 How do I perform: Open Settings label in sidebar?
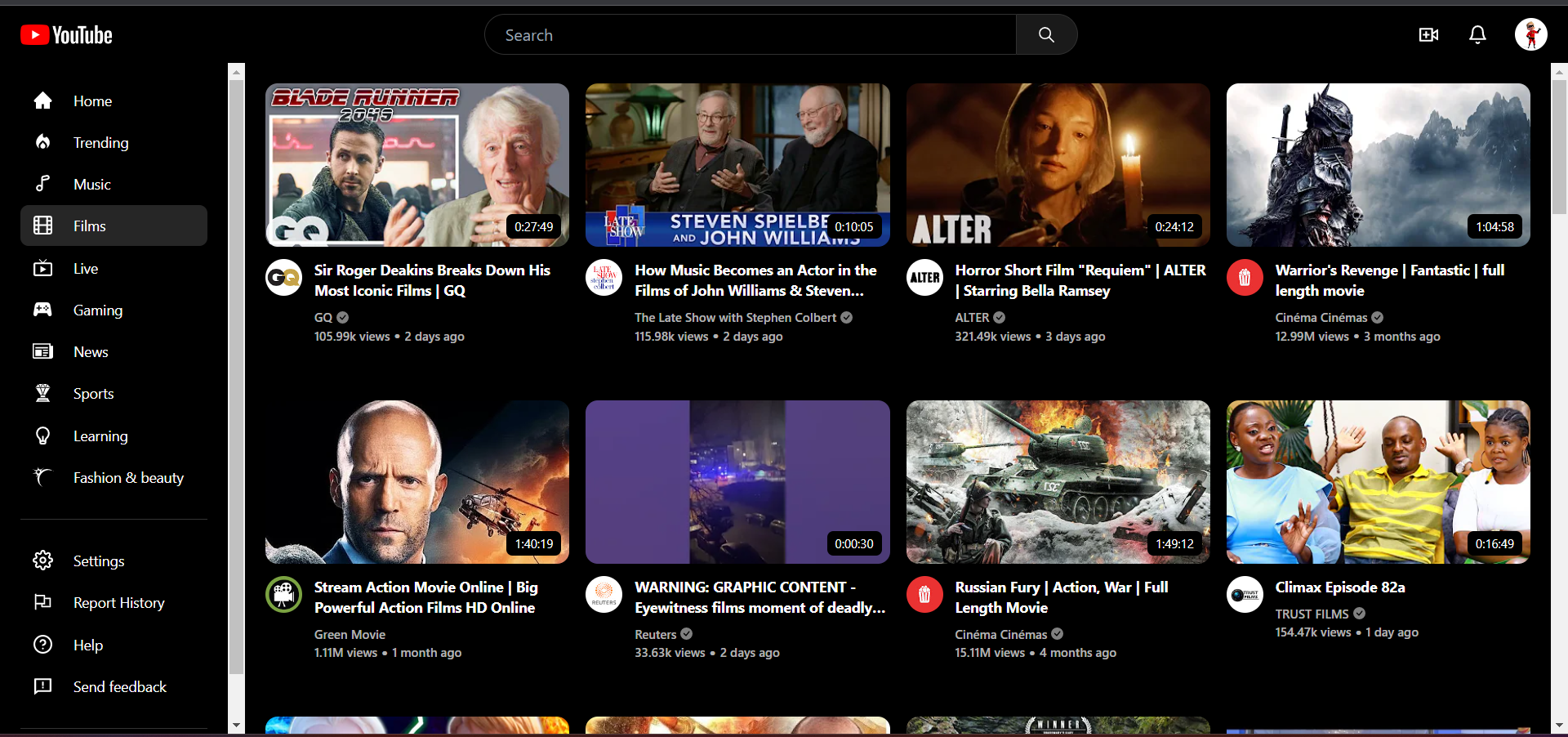(x=99, y=561)
